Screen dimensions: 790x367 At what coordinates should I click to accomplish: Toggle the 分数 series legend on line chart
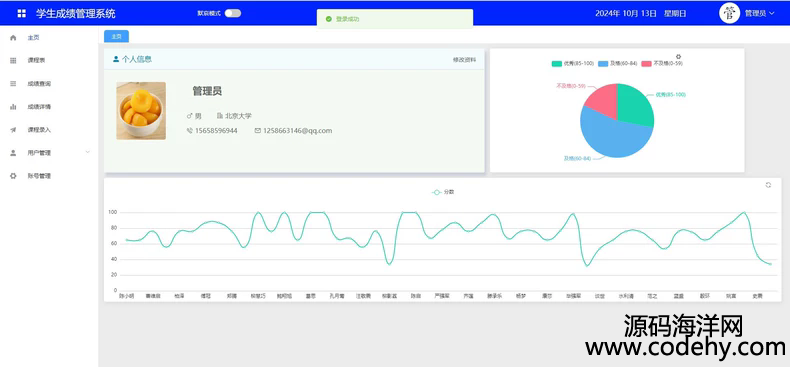(443, 192)
